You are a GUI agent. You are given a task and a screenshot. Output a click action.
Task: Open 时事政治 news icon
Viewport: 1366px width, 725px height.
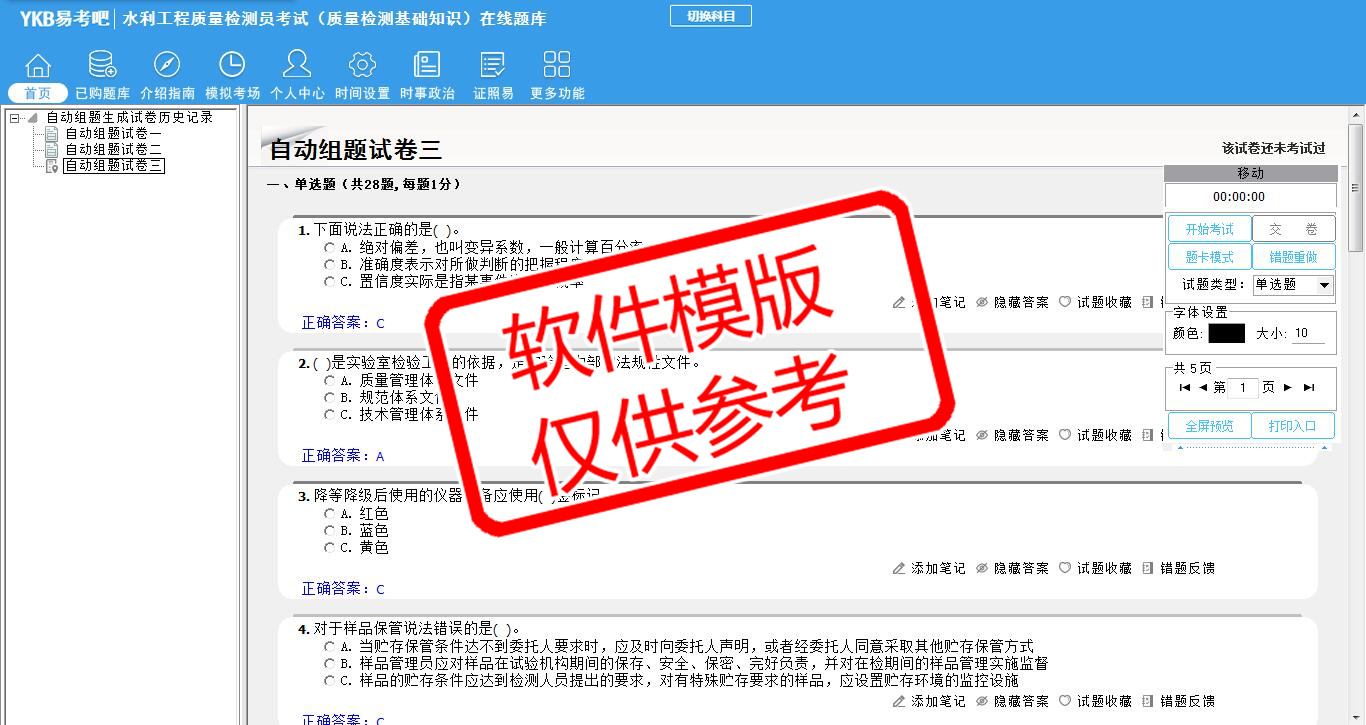[427, 66]
